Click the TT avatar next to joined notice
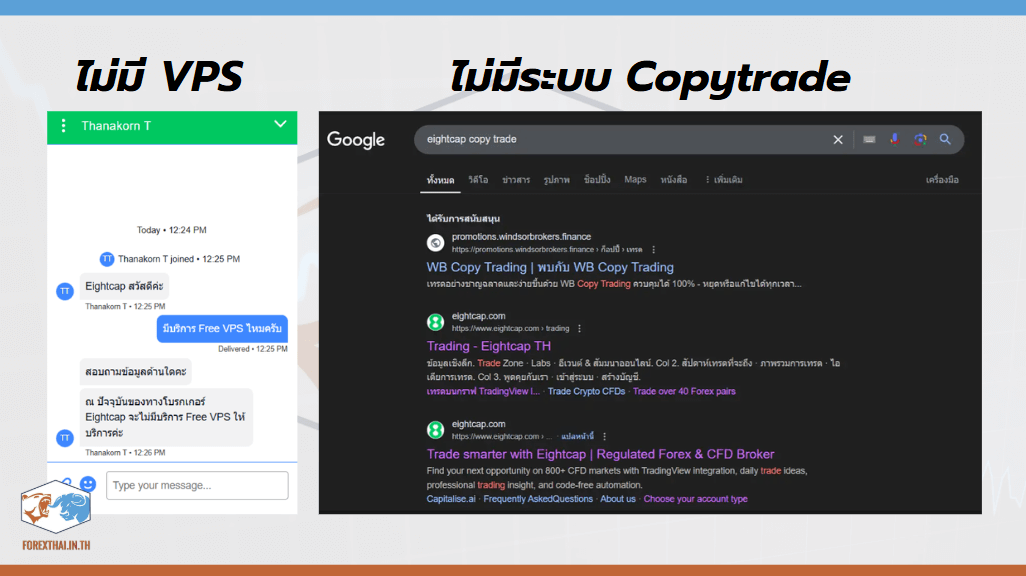The image size is (1026, 576). click(107, 259)
